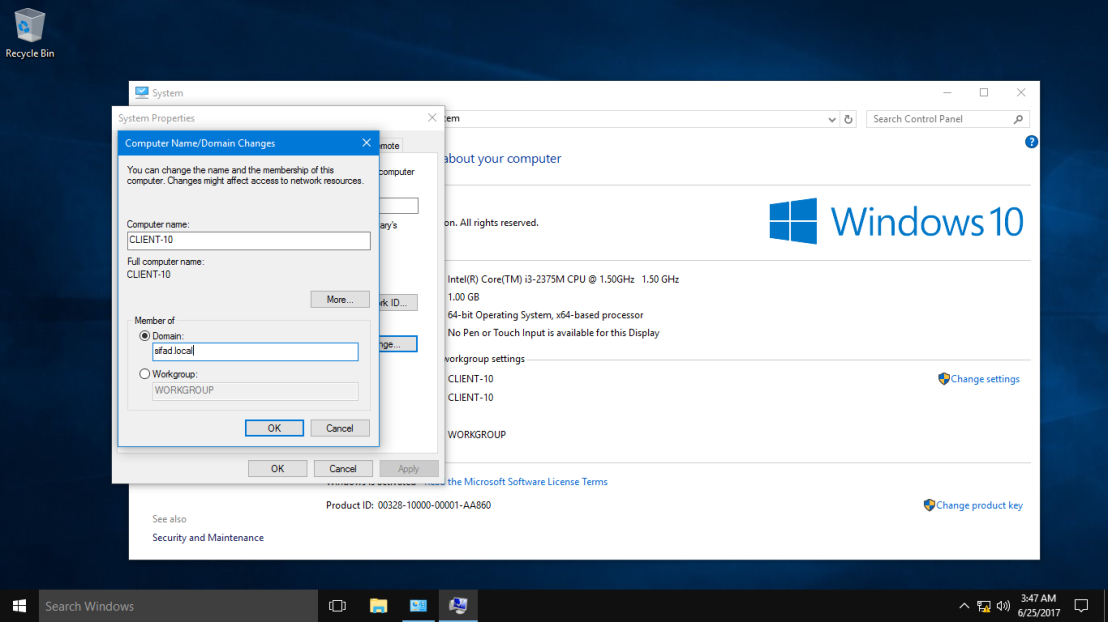Click the 64-bit Operating System text

point(546,315)
